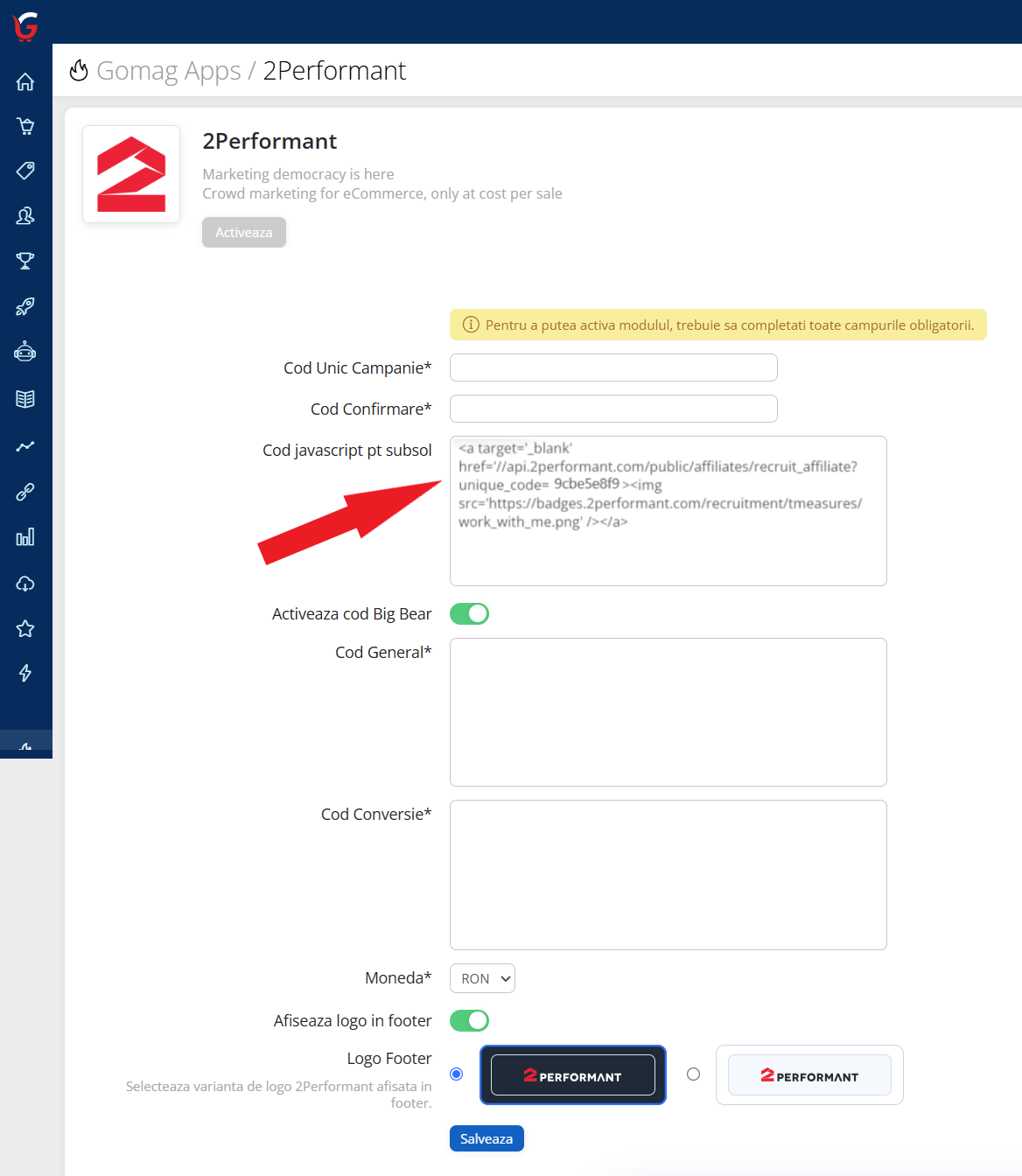The width and height of the screenshot is (1022, 1176).
Task: Open the cloud download icon
Action: click(25, 584)
